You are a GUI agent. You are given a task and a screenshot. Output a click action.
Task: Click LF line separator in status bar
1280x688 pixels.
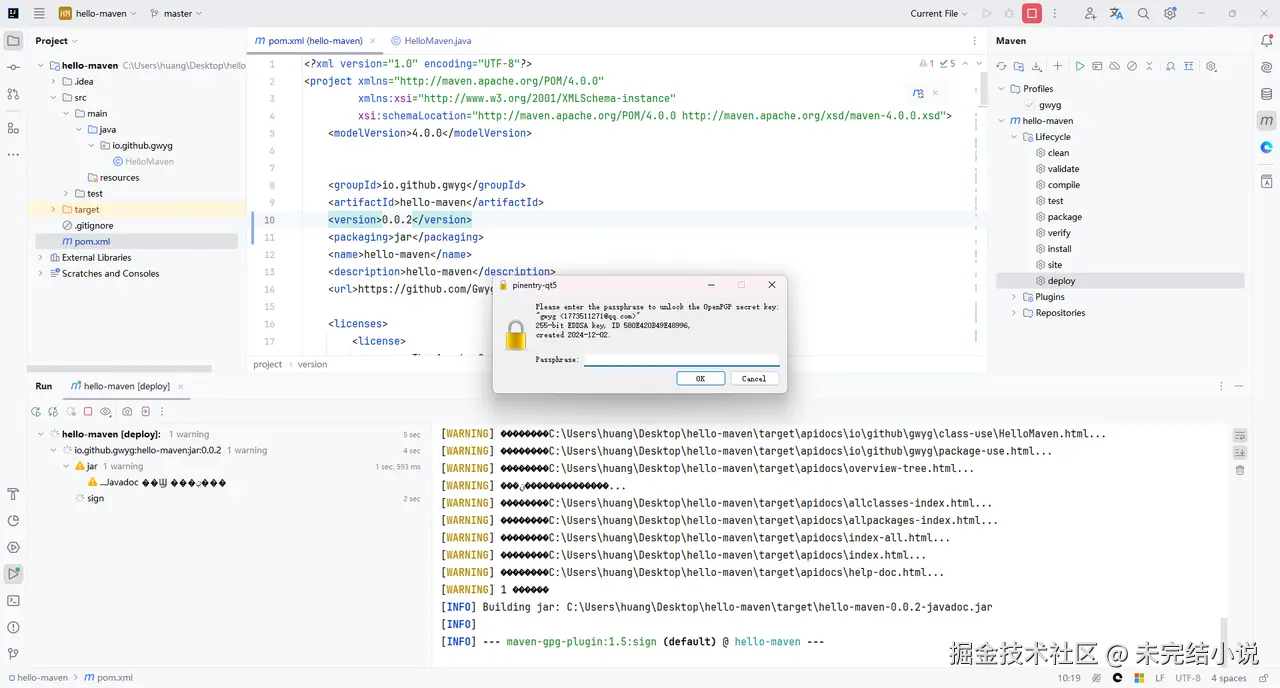click(1160, 678)
